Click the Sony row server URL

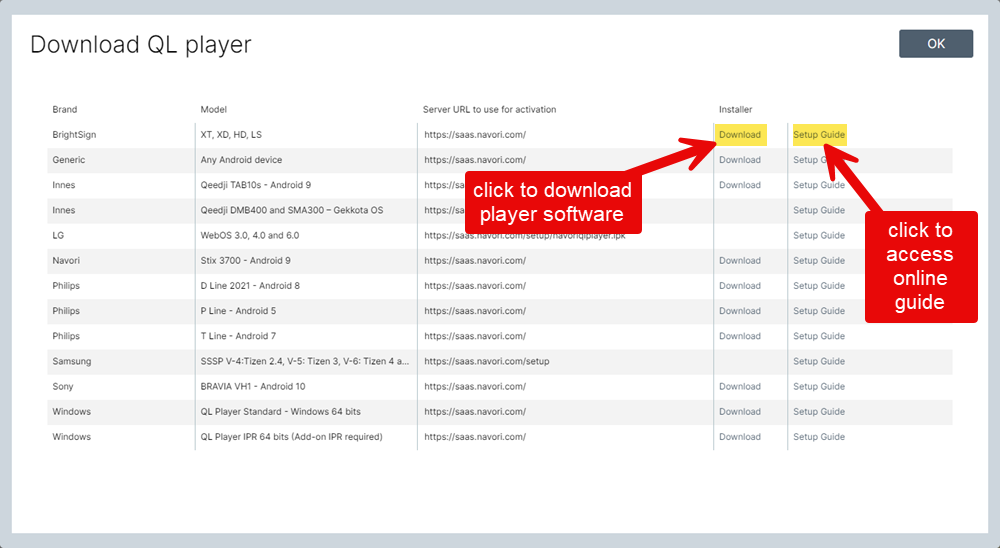click(x=475, y=387)
